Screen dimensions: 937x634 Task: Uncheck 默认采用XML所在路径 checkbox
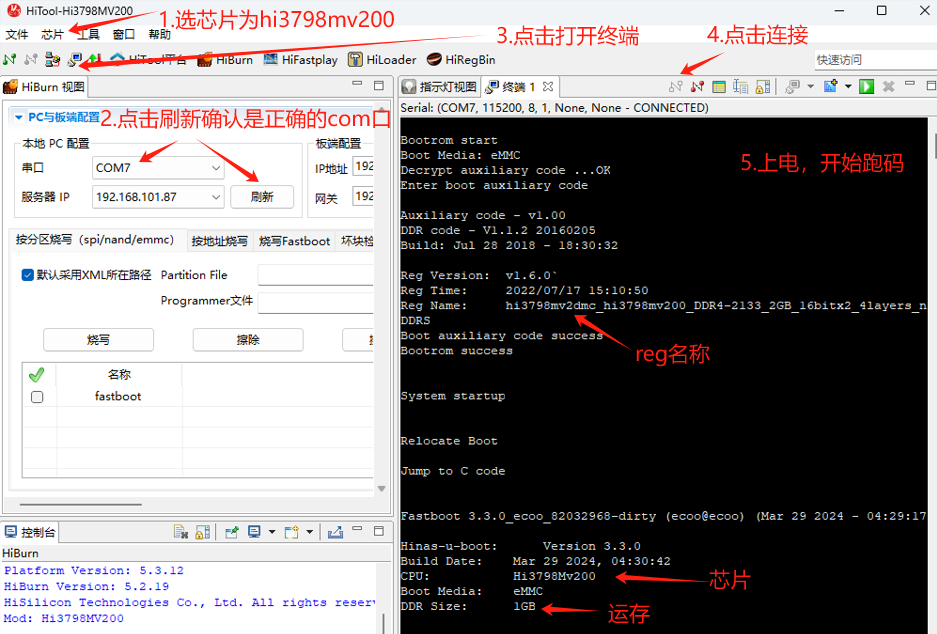(x=28, y=275)
